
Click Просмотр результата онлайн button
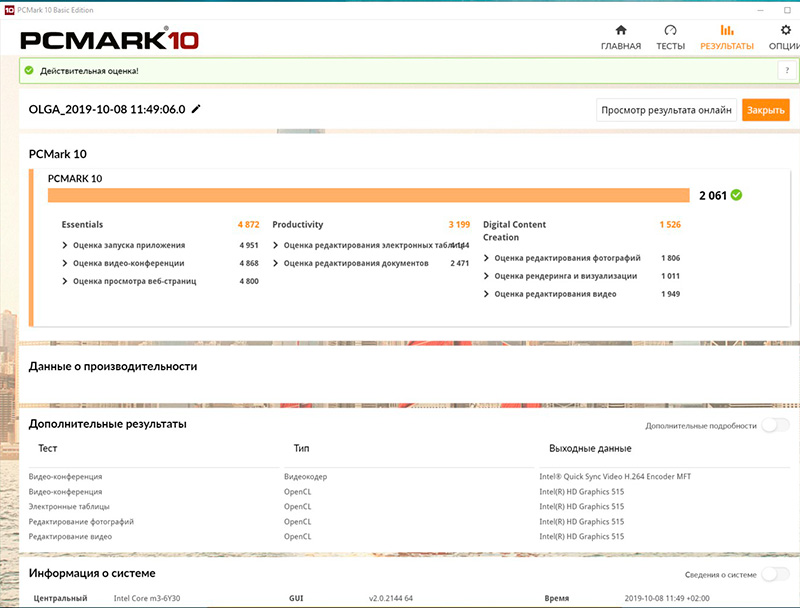tap(667, 110)
